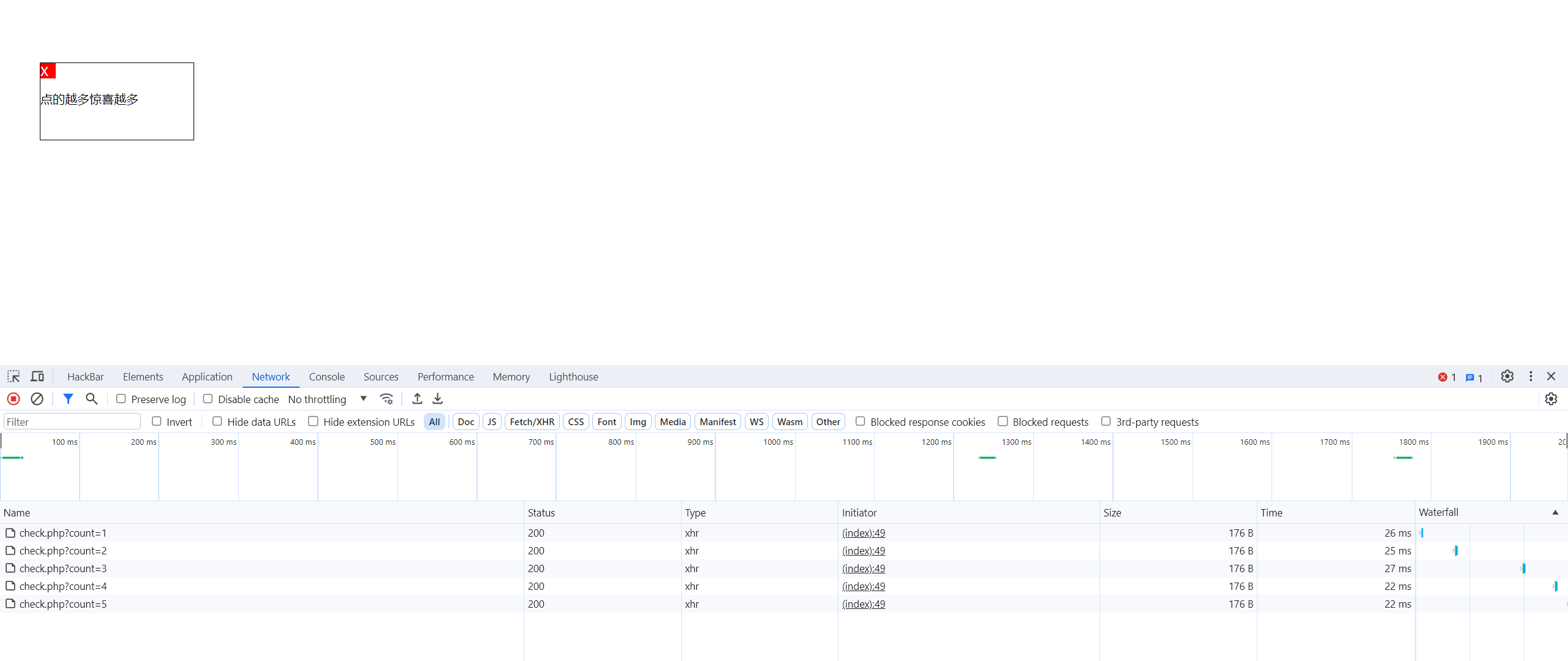Viewport: 1568px width, 661px height.
Task: Check Hide data URLs
Action: tap(217, 421)
